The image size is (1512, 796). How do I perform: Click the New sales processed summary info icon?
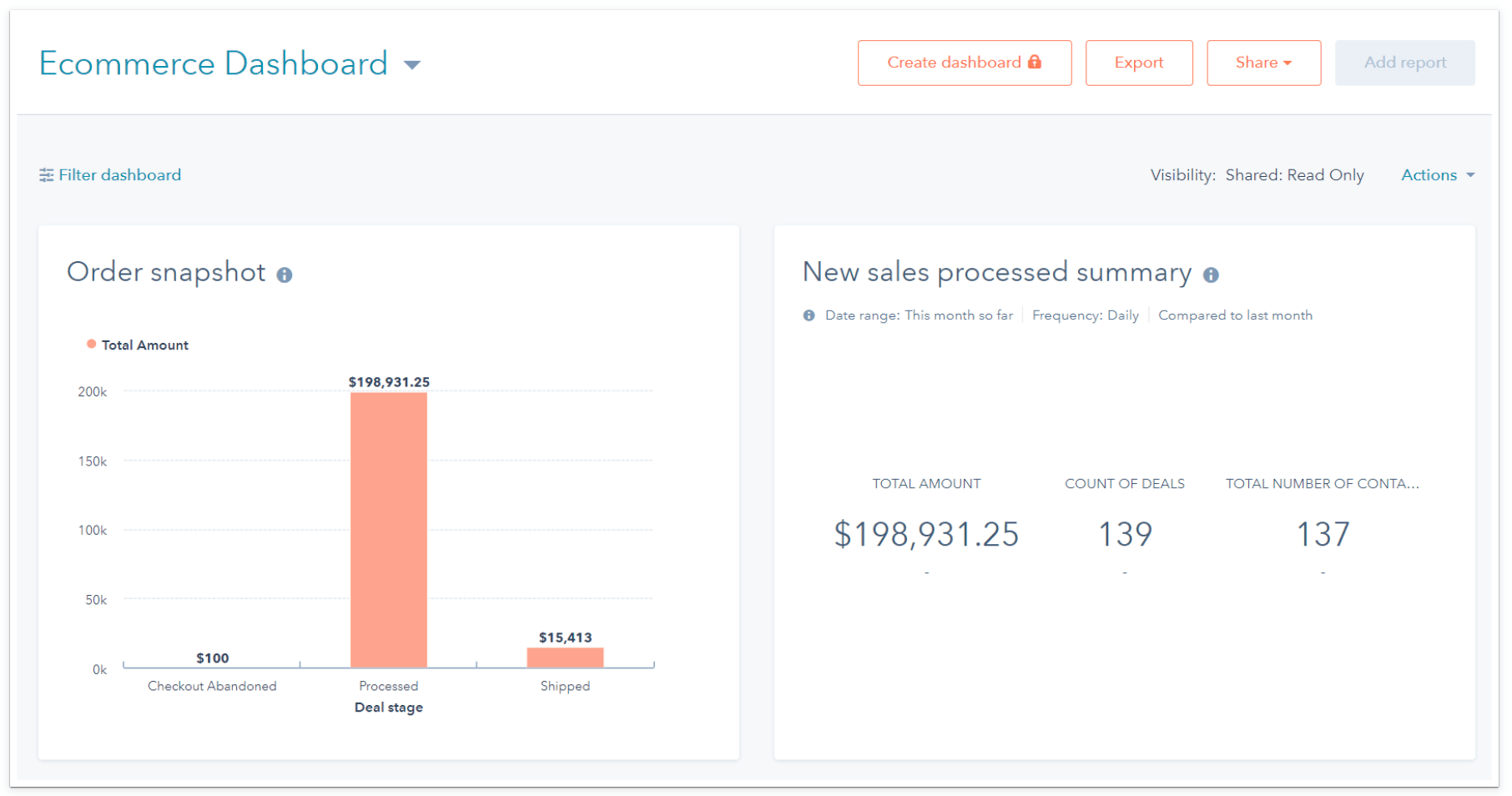coord(1211,275)
